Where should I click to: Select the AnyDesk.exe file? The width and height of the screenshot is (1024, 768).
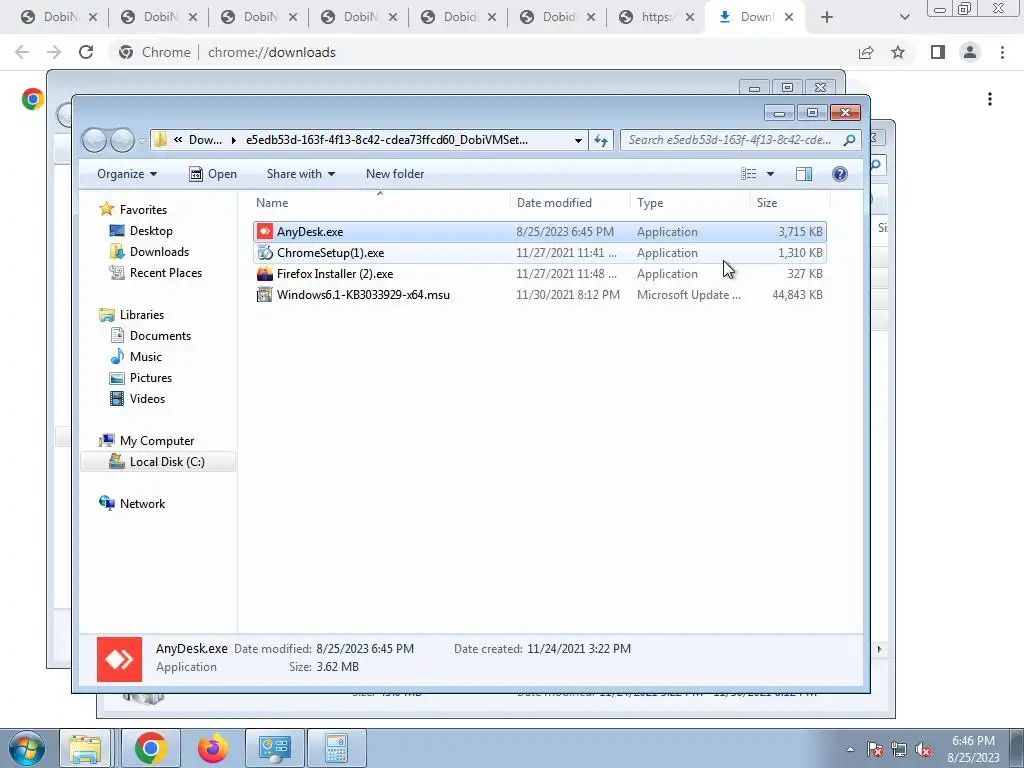[x=539, y=232]
